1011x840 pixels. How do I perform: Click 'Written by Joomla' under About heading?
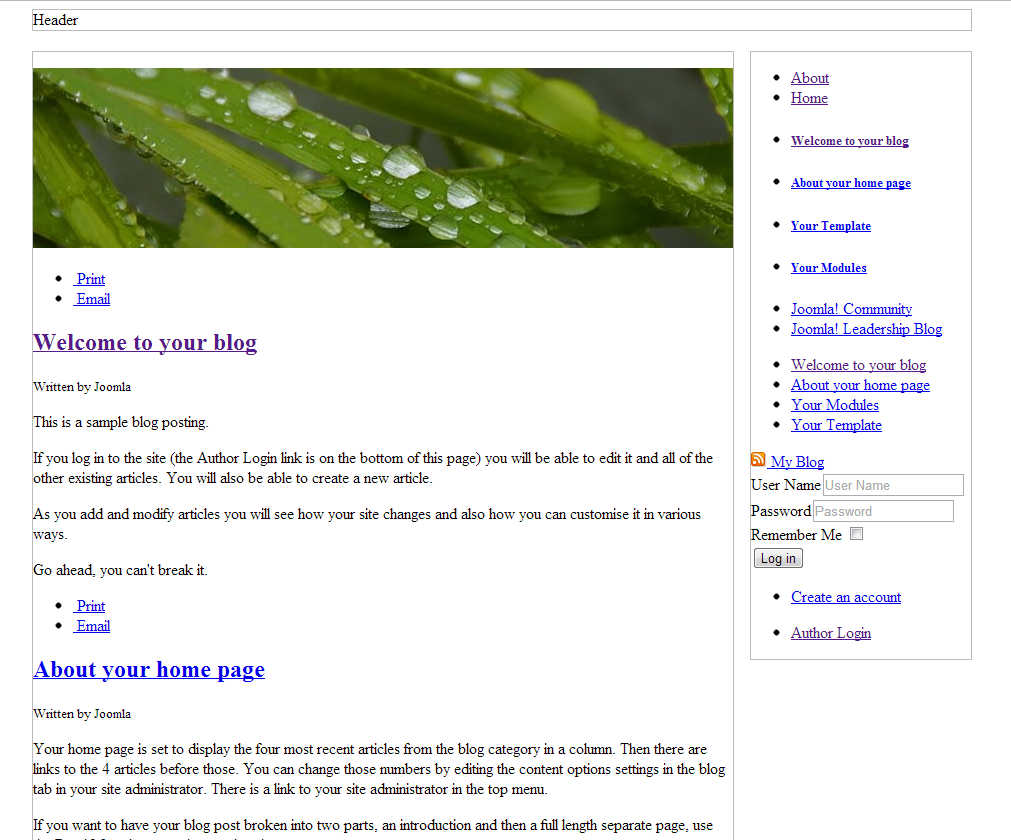coord(82,714)
